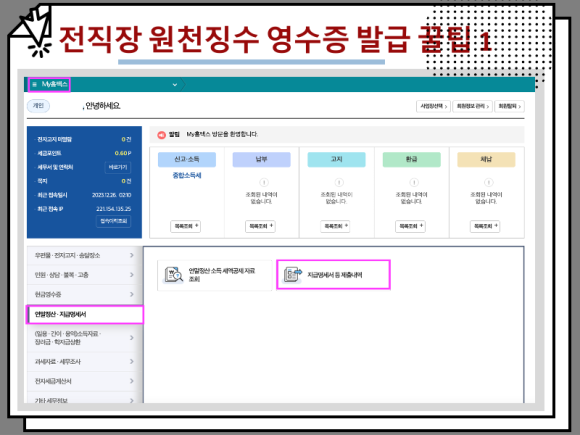Open the My홈택스 hamburger menu icon
580x435 pixels.
tap(34, 85)
